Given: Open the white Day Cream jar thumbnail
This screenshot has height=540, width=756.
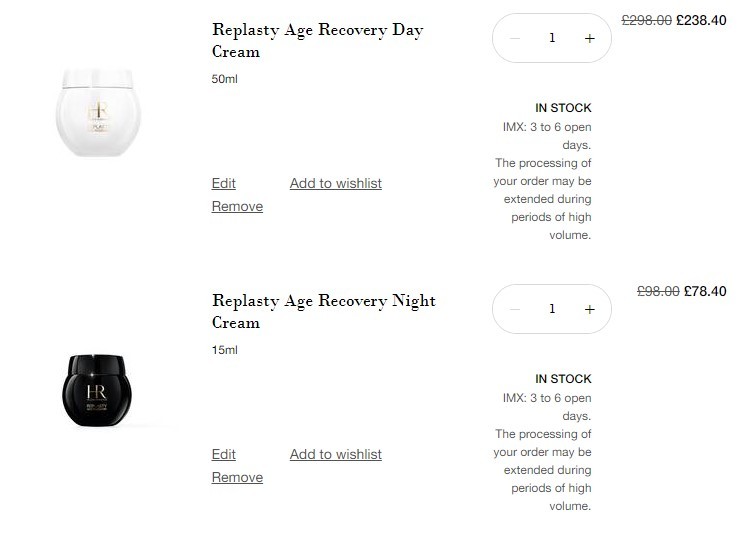Looking at the screenshot, I should [98, 113].
